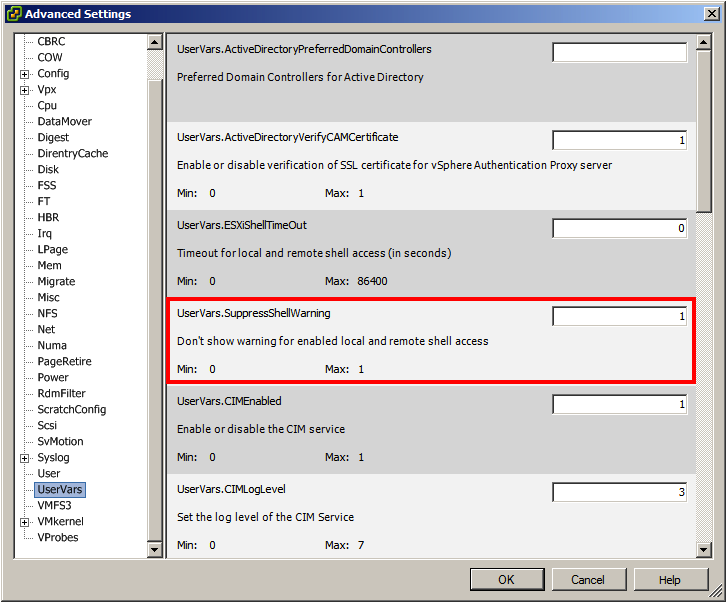Click the vSphere icon in title bar
The image size is (726, 602).
(14, 14)
